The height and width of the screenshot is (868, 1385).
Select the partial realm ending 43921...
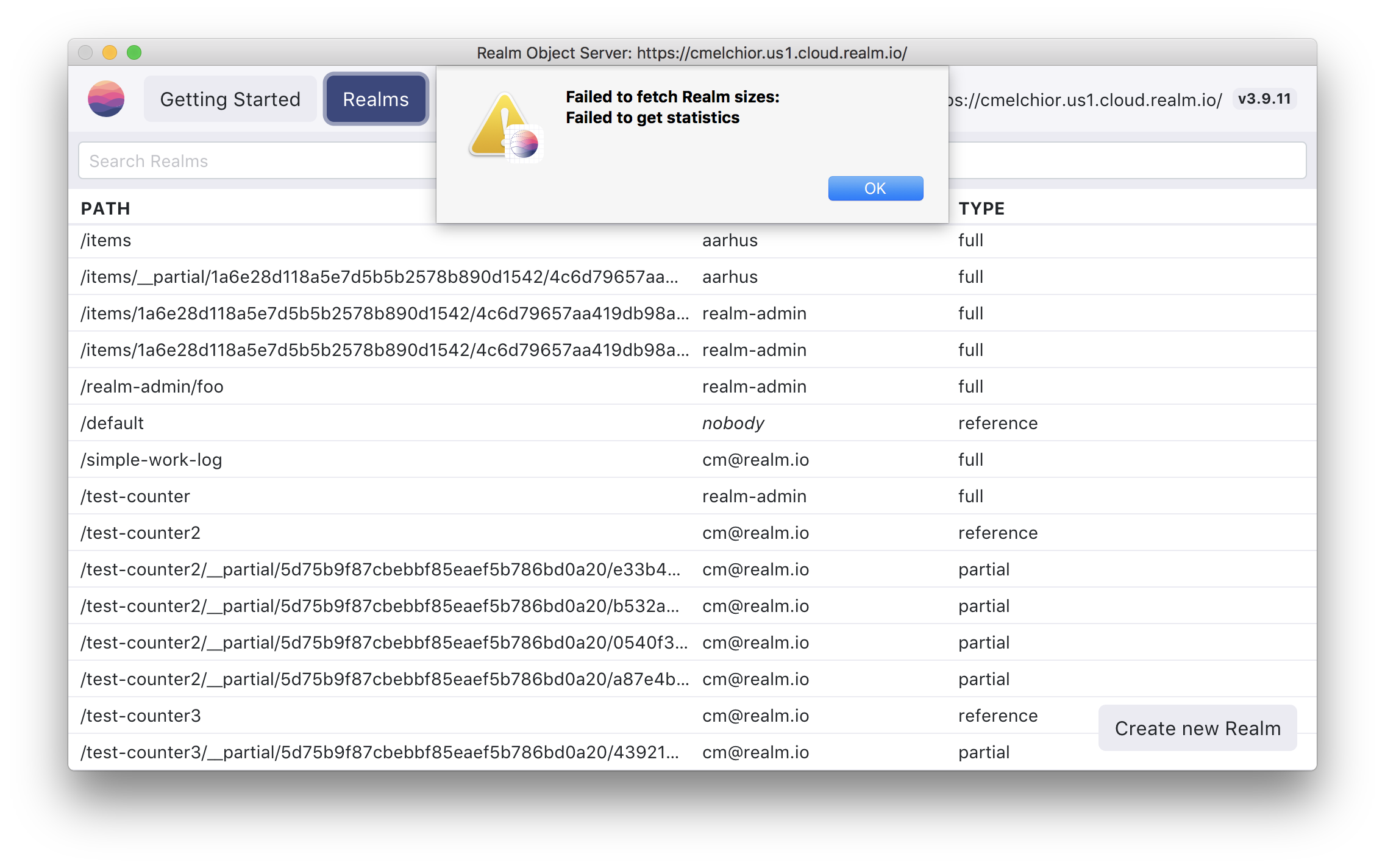click(x=692, y=752)
